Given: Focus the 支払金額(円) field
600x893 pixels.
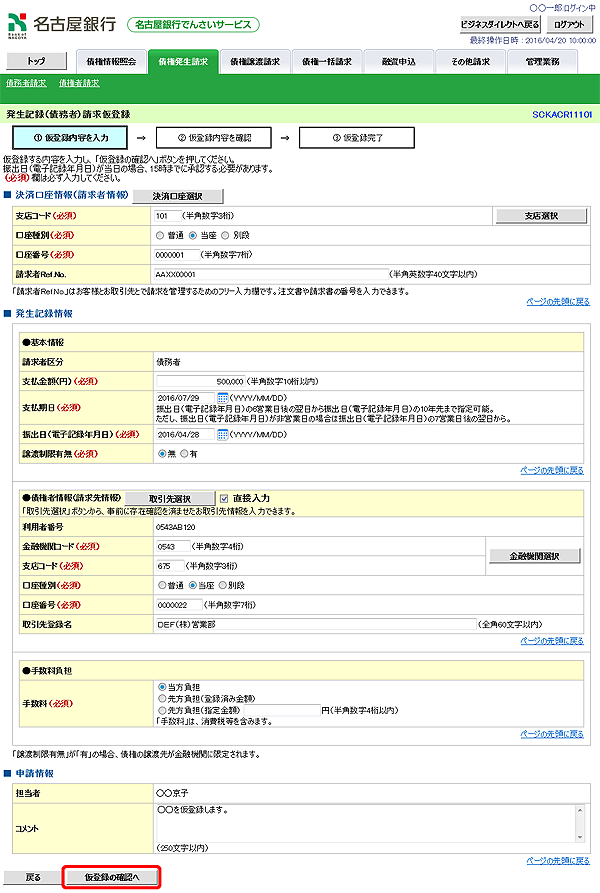Looking at the screenshot, I should [201, 381].
